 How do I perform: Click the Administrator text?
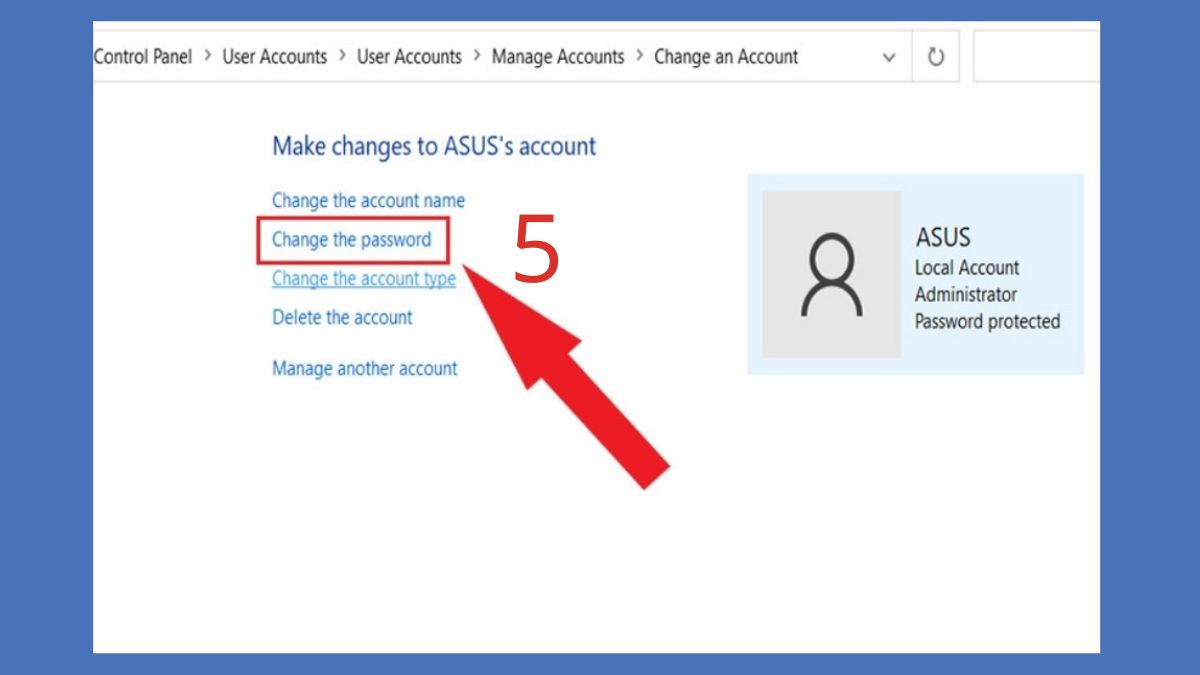pyautogui.click(x=966, y=295)
